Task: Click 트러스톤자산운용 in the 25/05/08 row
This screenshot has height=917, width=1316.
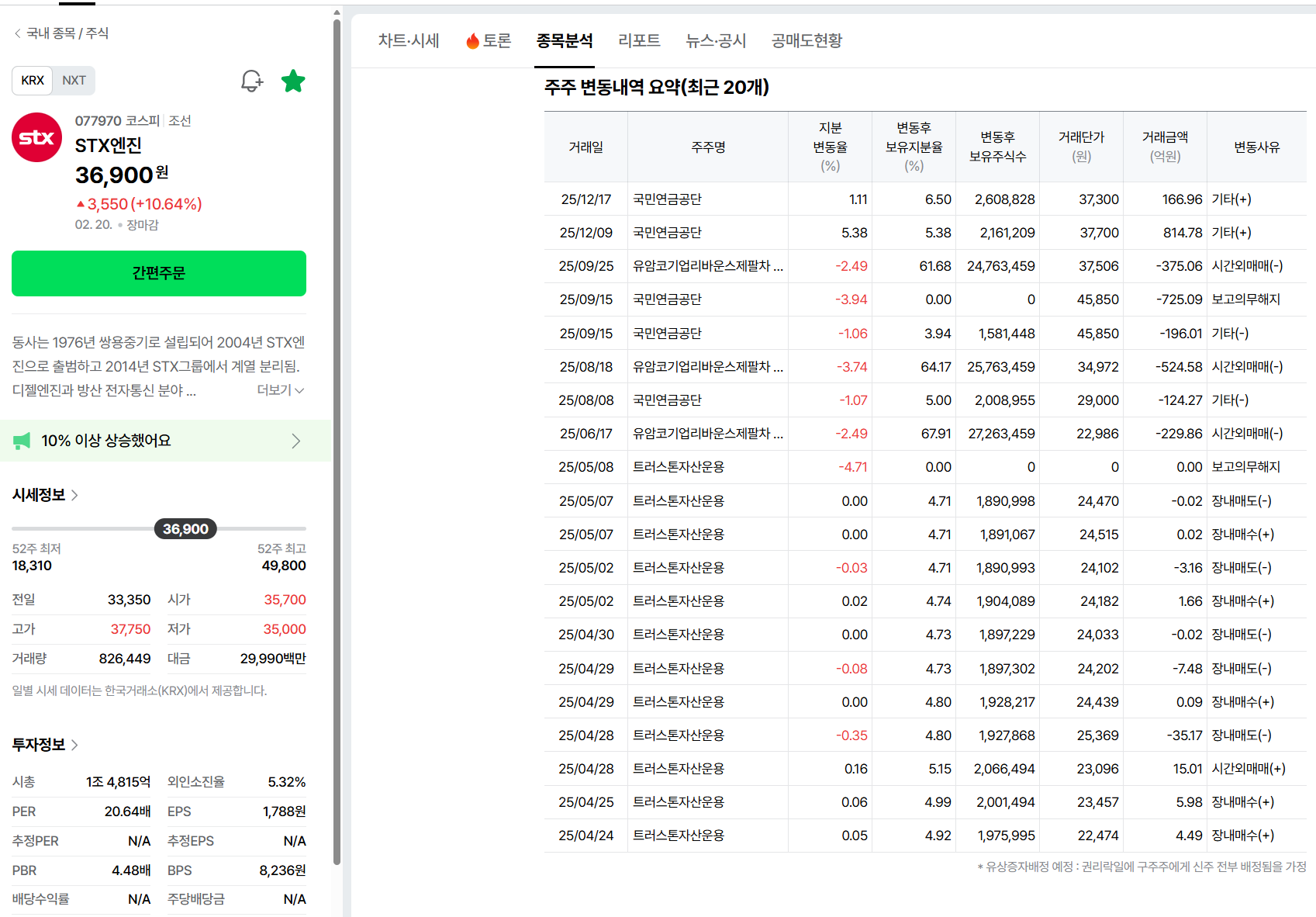Action: (x=679, y=467)
